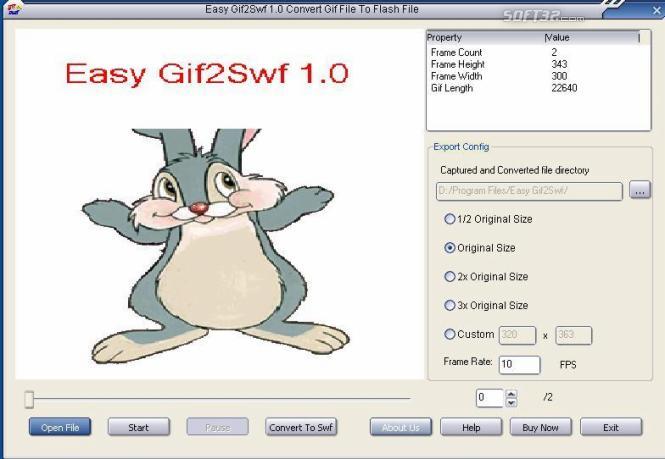Increase frame number with up spinner arrow
Screen dimensions: 665x459
click(x=511, y=393)
